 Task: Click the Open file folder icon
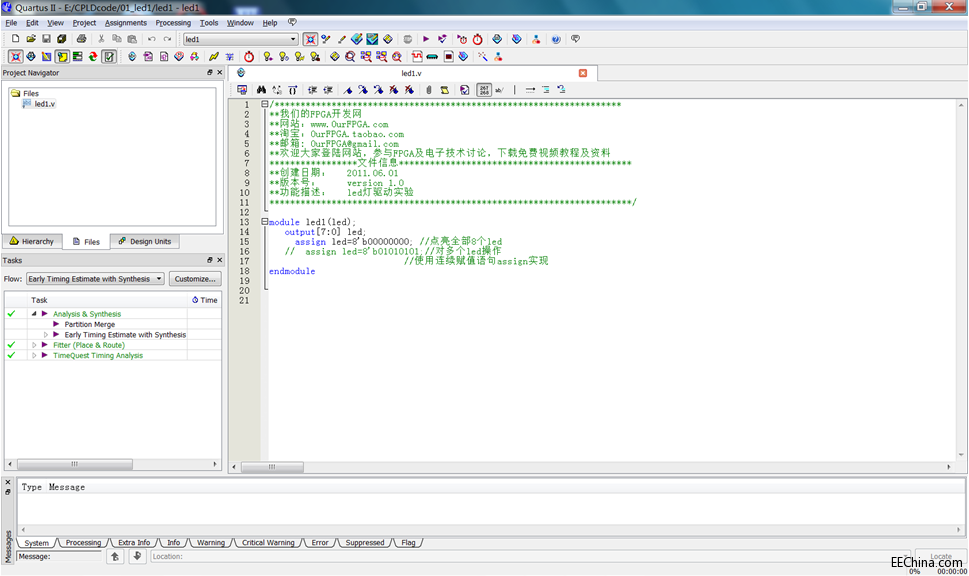coord(31,39)
